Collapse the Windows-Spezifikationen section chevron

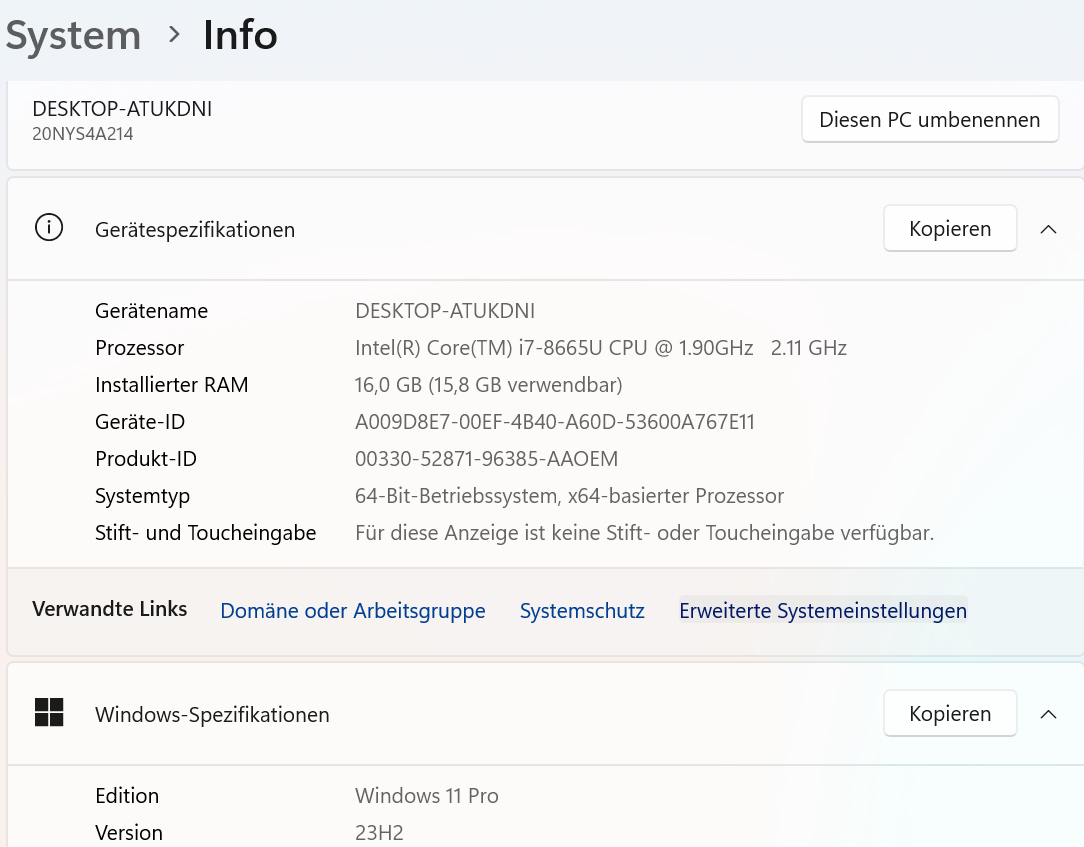(x=1048, y=714)
